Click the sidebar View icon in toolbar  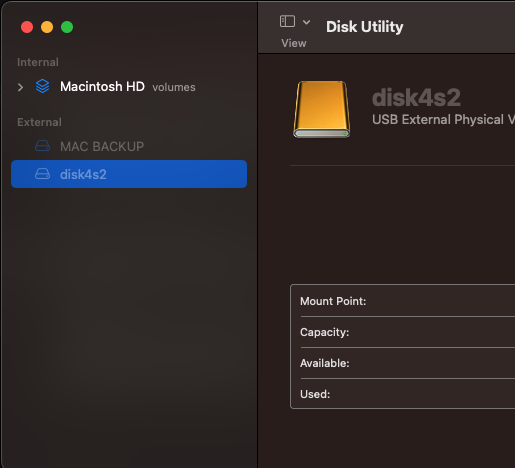287,22
